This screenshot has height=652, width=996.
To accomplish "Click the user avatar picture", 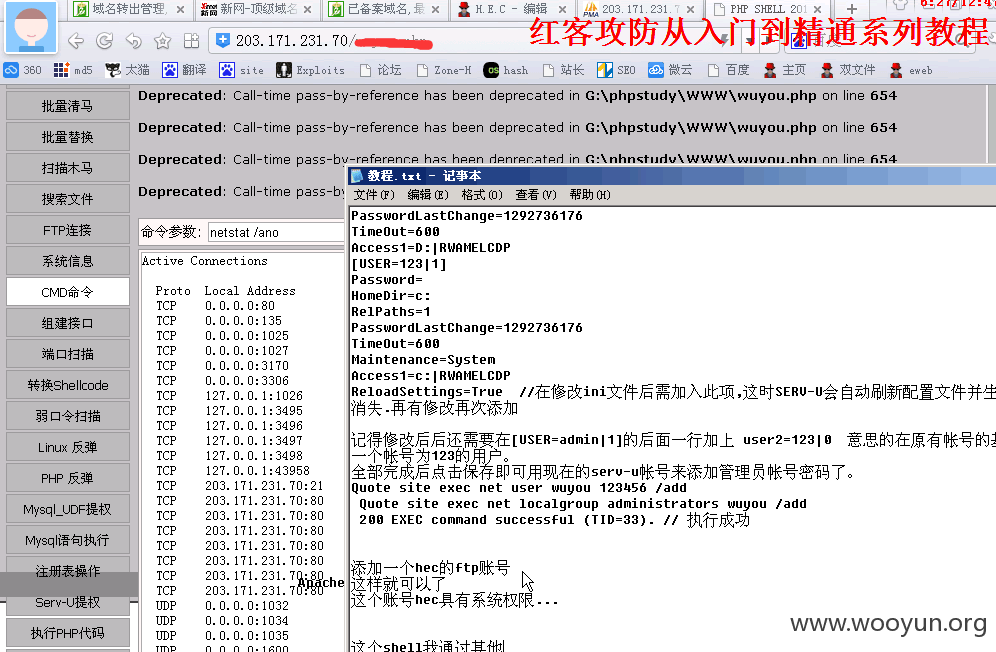I will [30, 27].
